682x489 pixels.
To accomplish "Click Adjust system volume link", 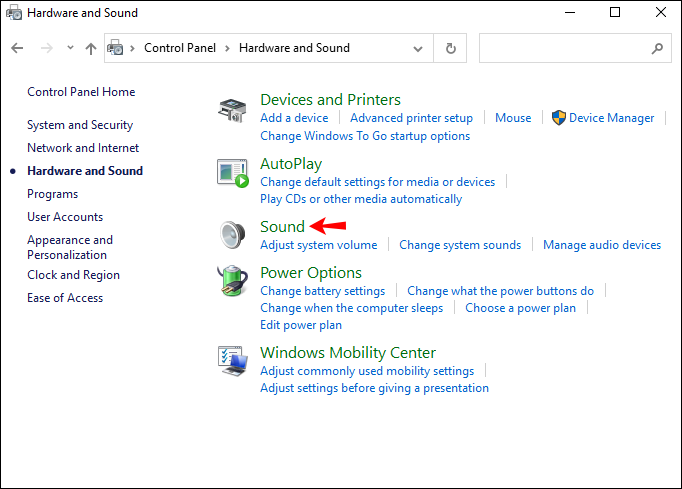I will tap(319, 245).
